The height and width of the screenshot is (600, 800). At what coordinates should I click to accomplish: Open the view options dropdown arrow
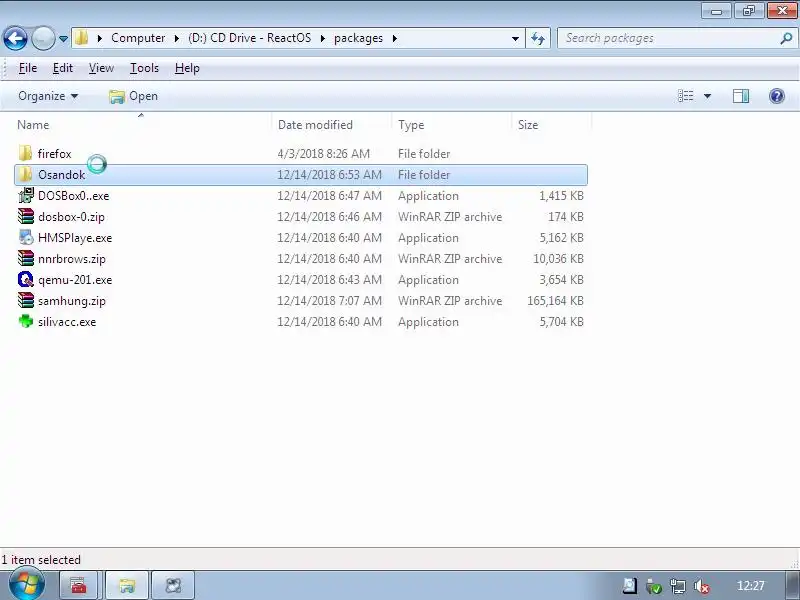[x=707, y=96]
